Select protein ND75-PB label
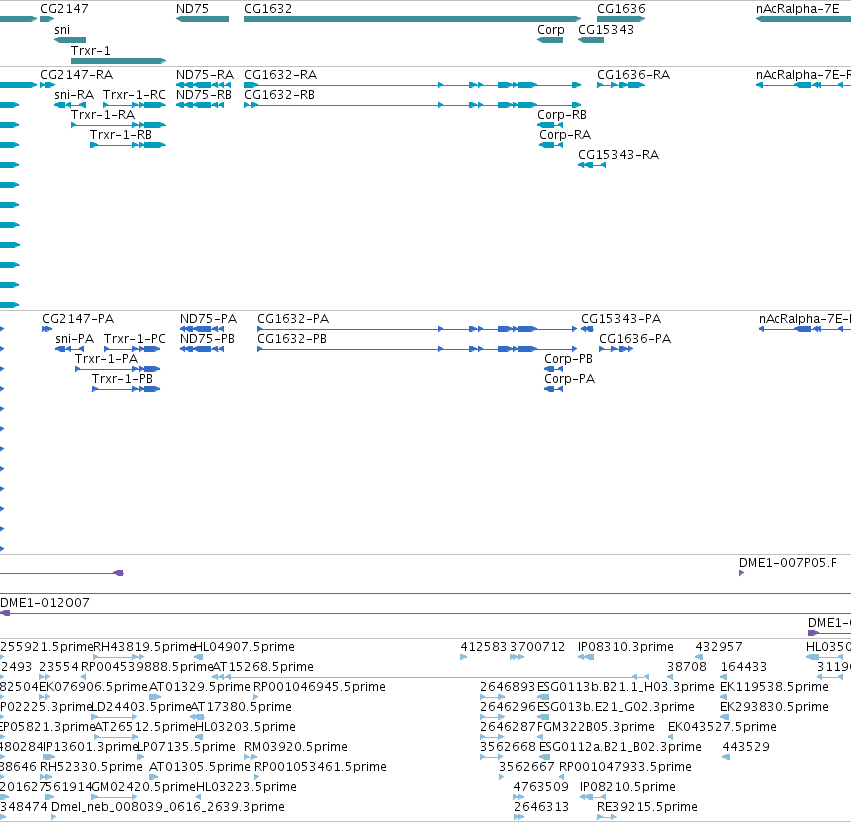Screen dimensions: 851x822 pyautogui.click(x=207, y=339)
